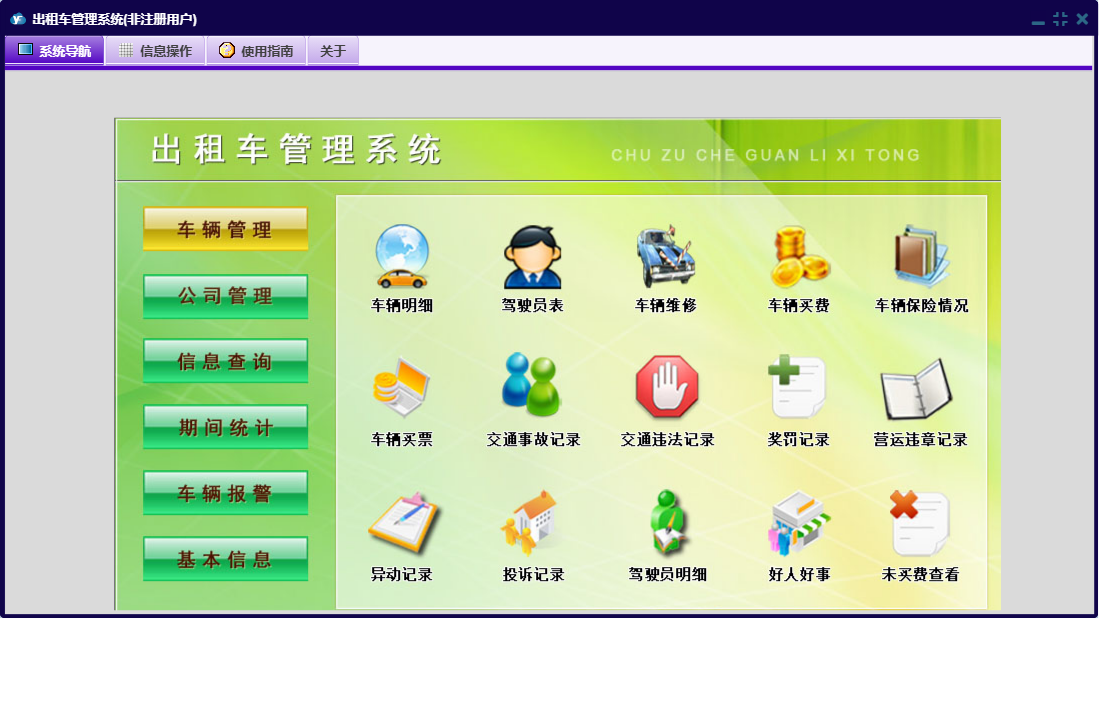Open the 关于 tab

333,50
